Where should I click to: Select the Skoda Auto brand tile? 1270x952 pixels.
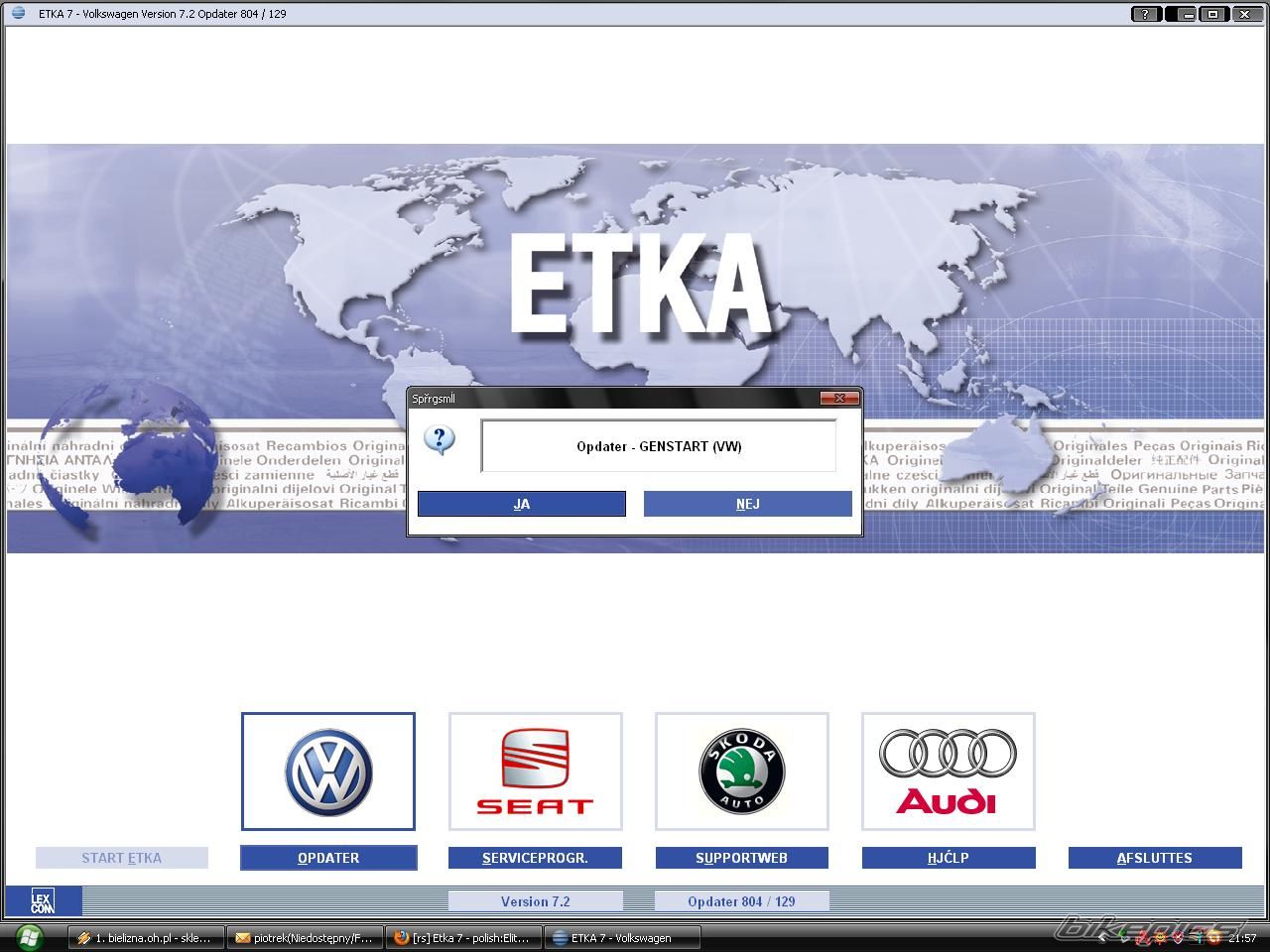coord(741,772)
